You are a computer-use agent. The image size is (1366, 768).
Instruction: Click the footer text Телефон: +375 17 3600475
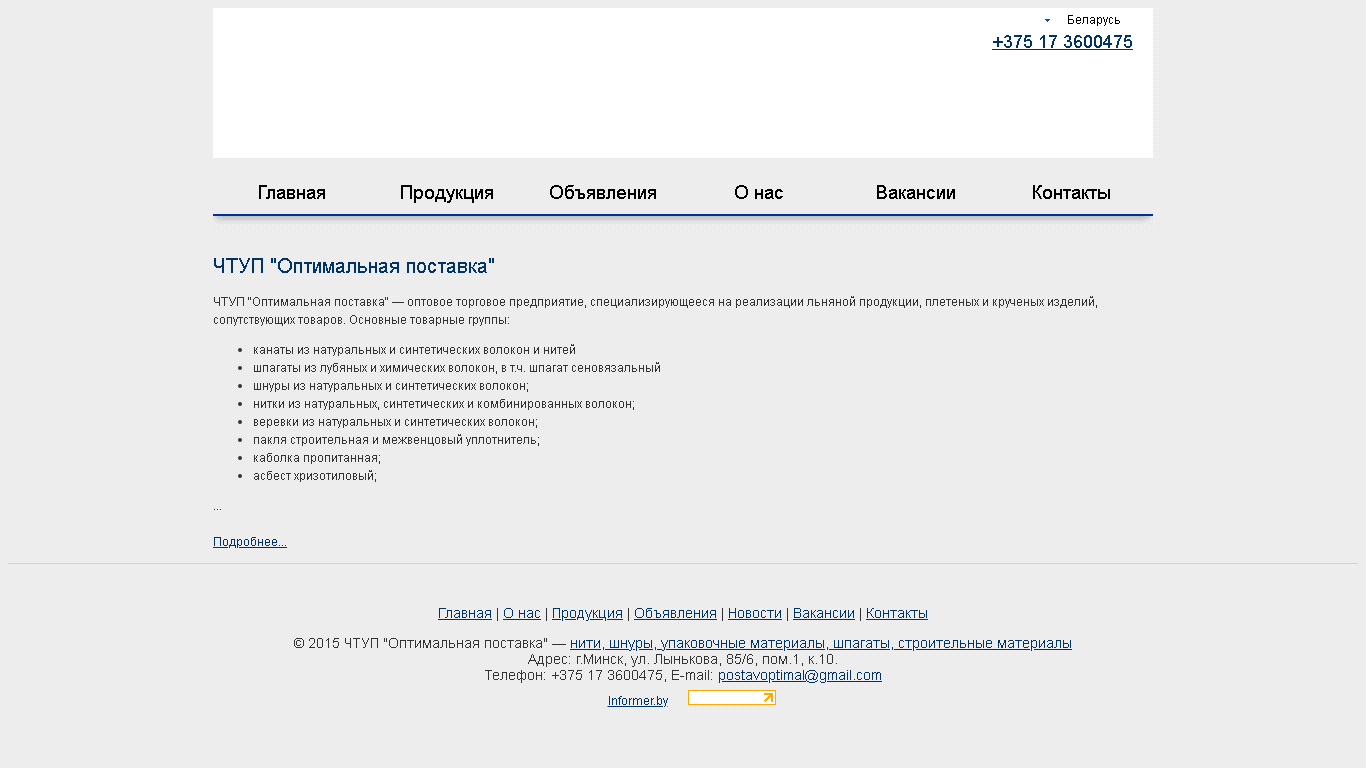[x=574, y=675]
